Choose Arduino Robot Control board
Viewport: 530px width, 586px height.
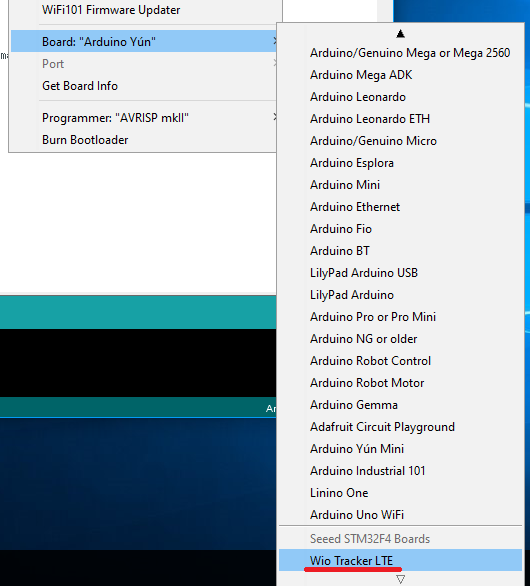tap(400, 361)
